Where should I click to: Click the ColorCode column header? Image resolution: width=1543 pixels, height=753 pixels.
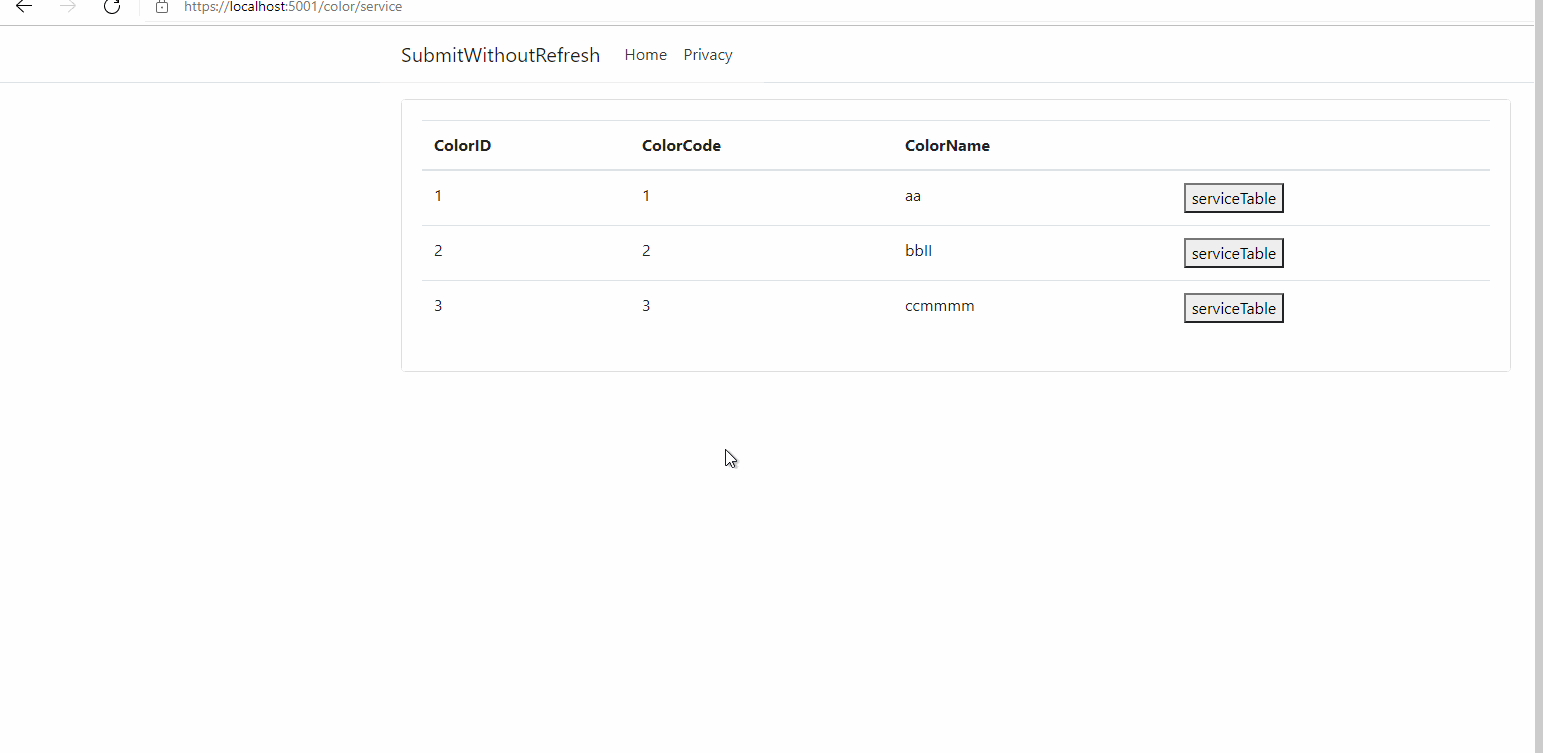point(681,146)
